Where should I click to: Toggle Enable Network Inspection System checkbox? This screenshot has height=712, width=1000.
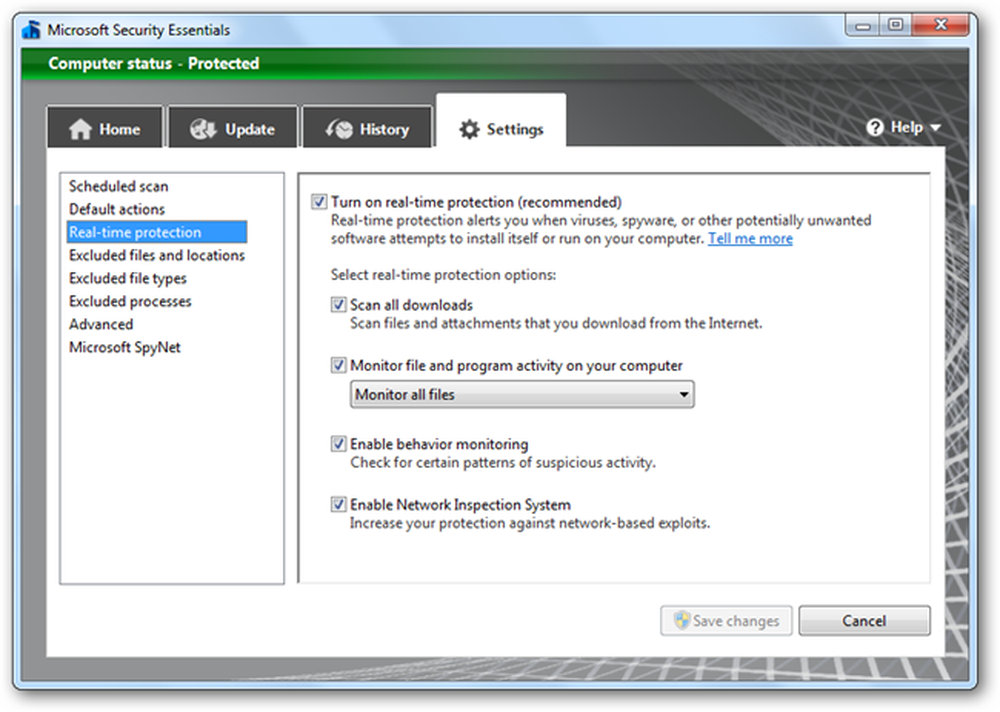click(x=339, y=505)
